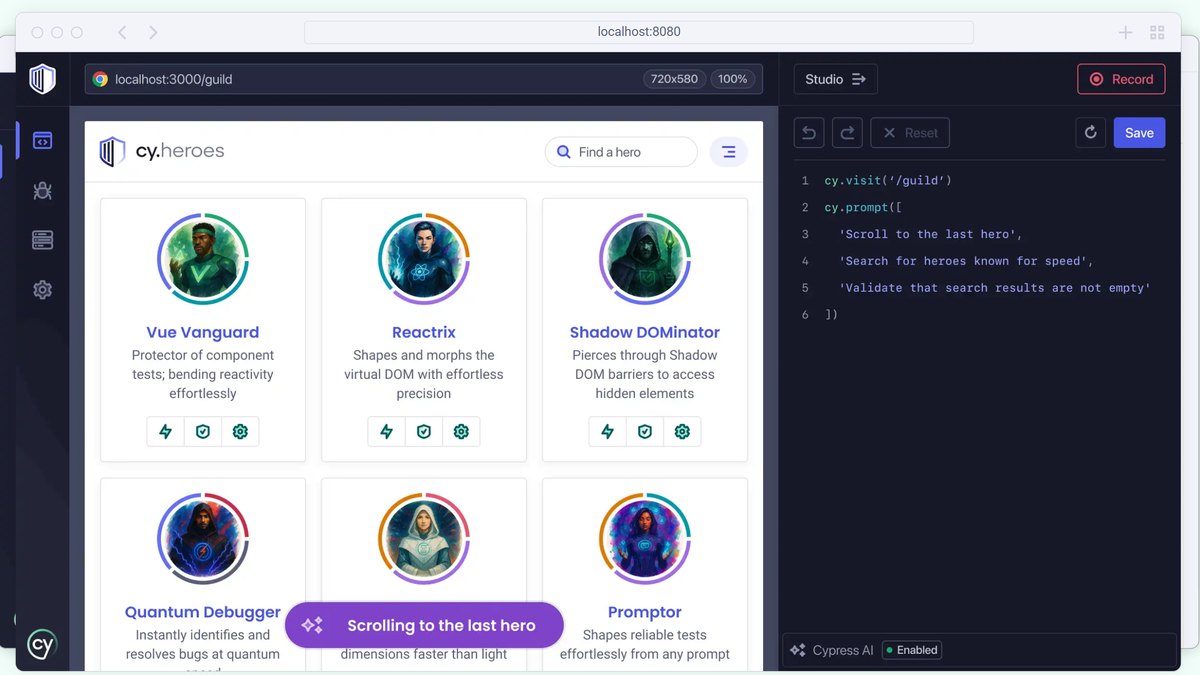Toggle the Cypress AI Enabled badge
The image size is (1200, 675).
click(x=911, y=650)
